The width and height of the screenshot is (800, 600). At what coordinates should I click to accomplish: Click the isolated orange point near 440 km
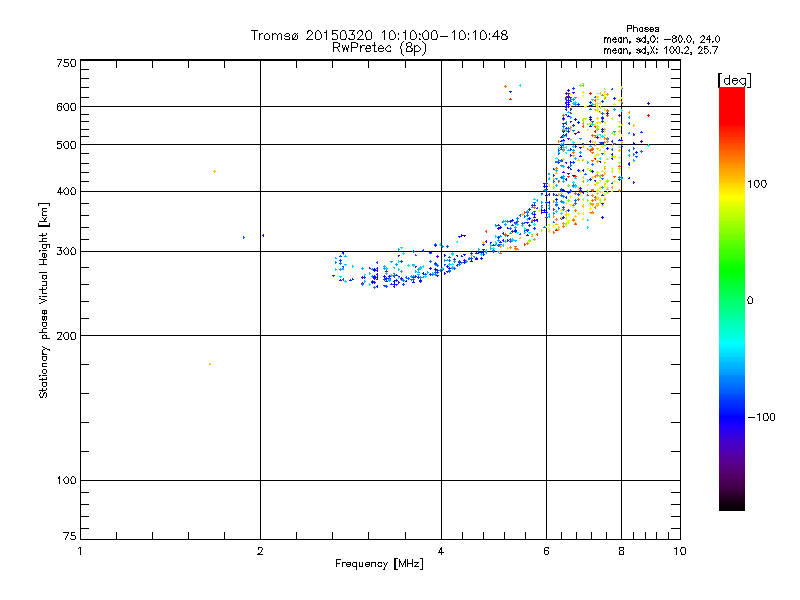coord(214,171)
